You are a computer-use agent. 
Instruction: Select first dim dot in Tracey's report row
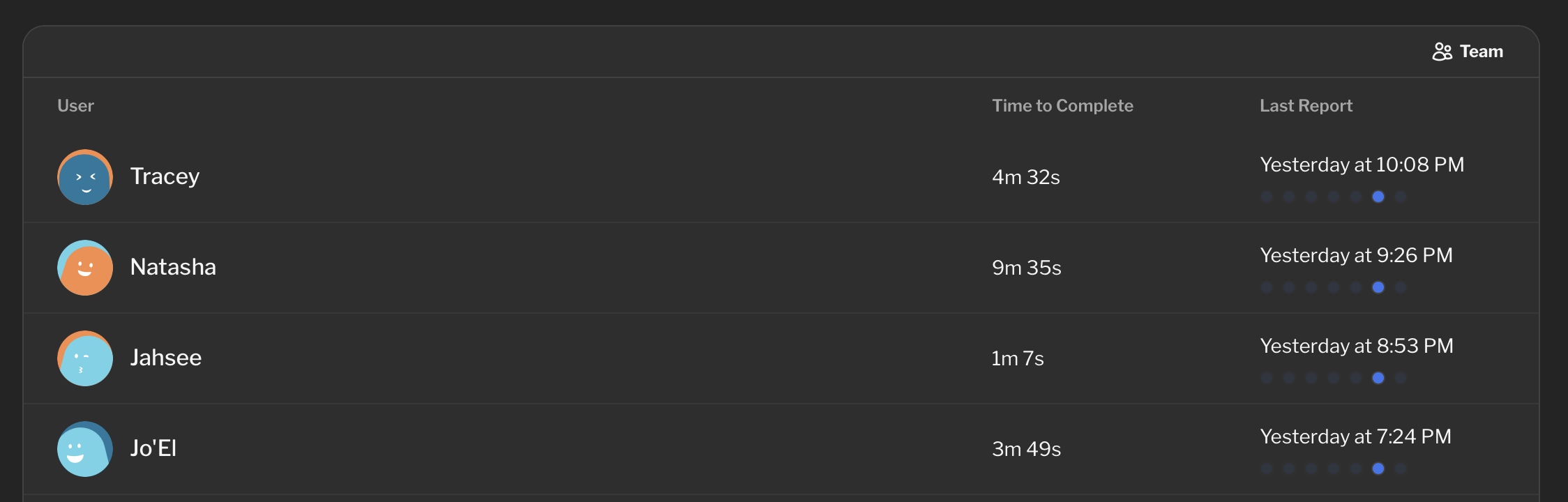(1267, 197)
